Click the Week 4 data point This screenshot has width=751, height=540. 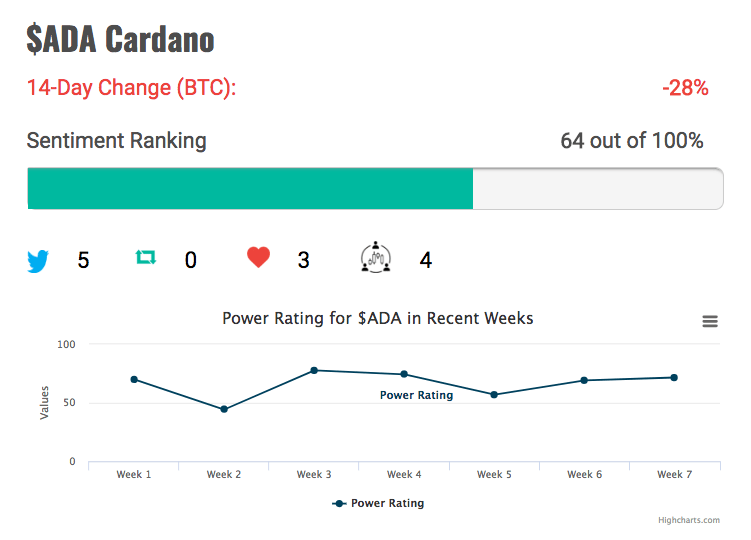(404, 374)
